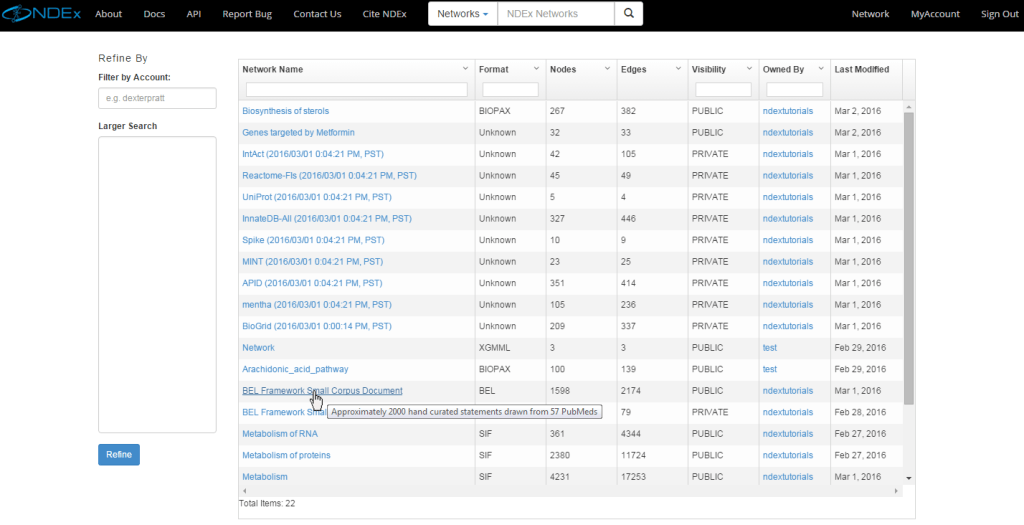Open owner ndextutorials in Metabolism of RNA row
The image size is (1024, 525).
click(x=788, y=434)
